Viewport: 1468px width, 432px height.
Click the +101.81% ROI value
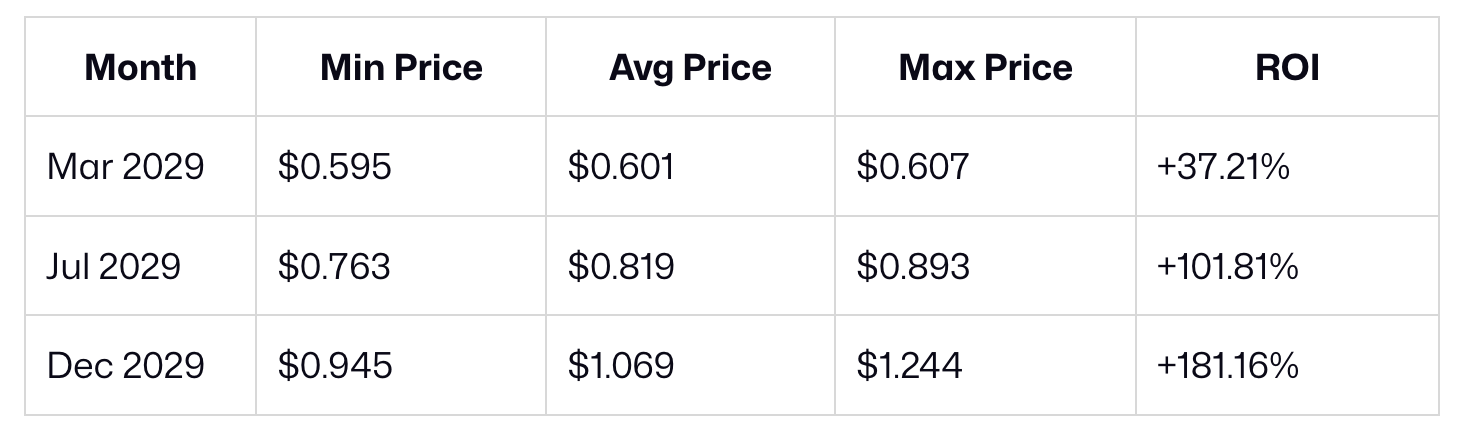(x=1227, y=266)
